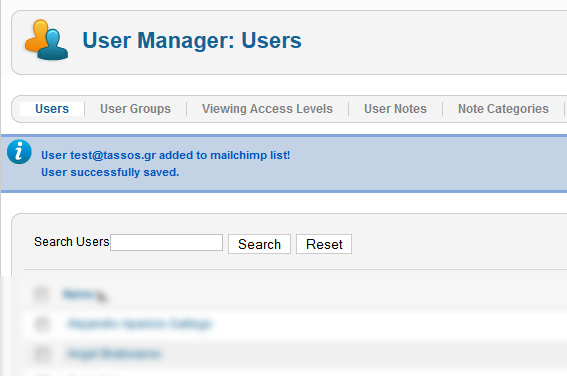Click the Reset button
Screen dimensions: 567x376
pos(324,244)
